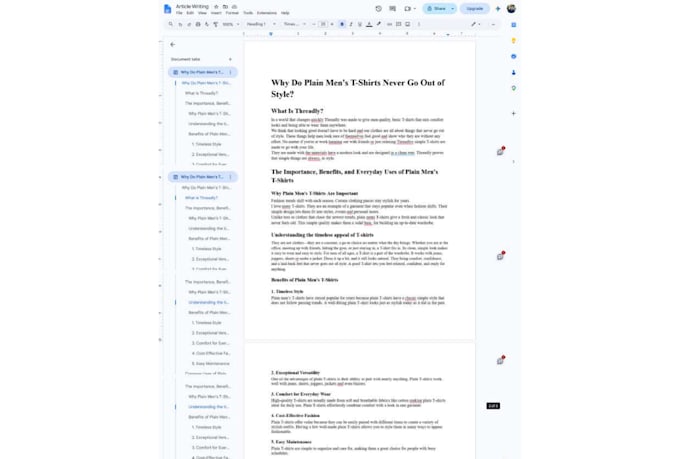Viewport: 680px width, 459px height.
Task: Open the Google Docs home icon
Action: [x=167, y=9]
